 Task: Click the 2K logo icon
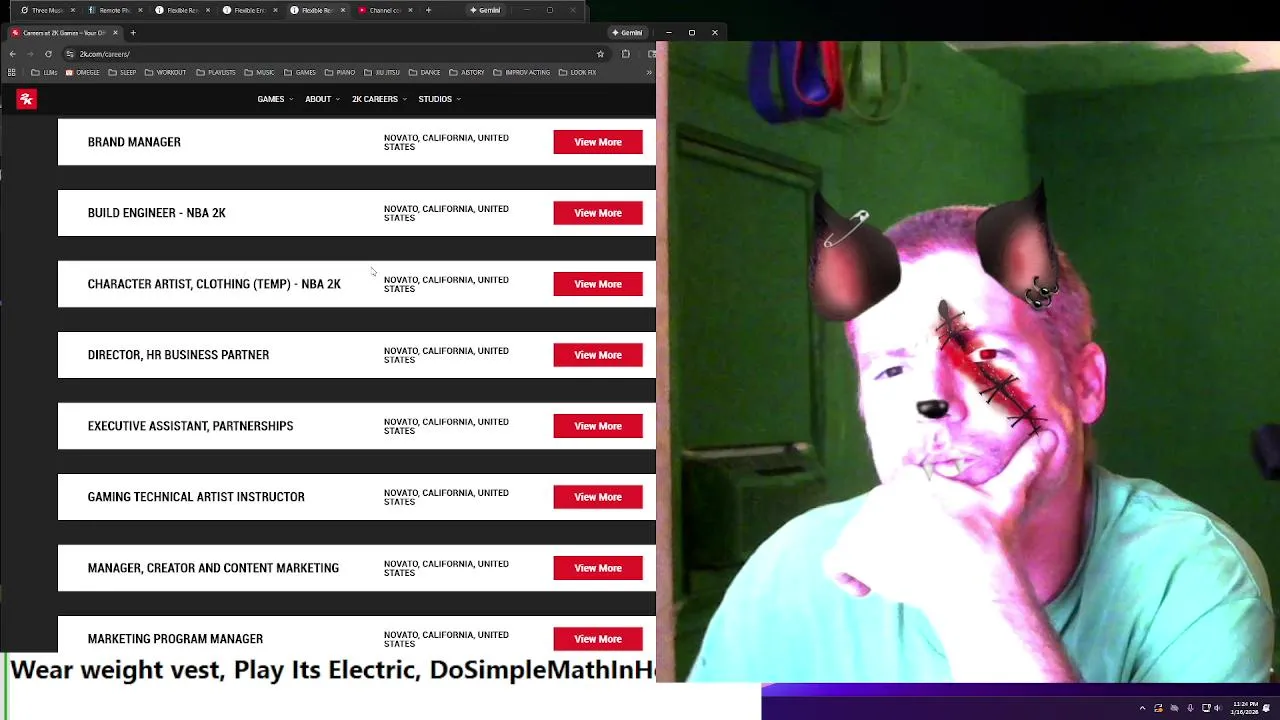tap(26, 99)
